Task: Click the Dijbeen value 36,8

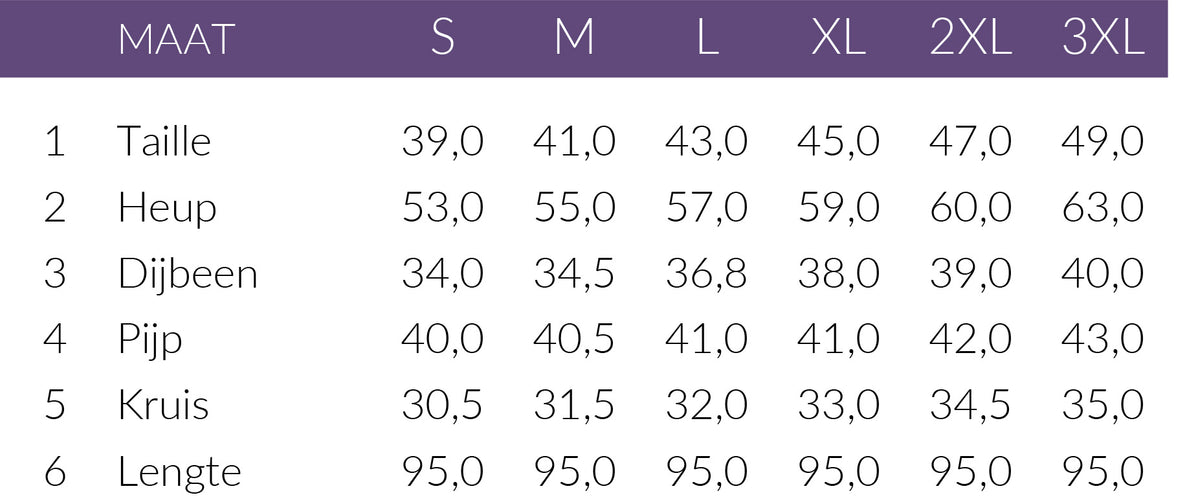Action: click(706, 273)
